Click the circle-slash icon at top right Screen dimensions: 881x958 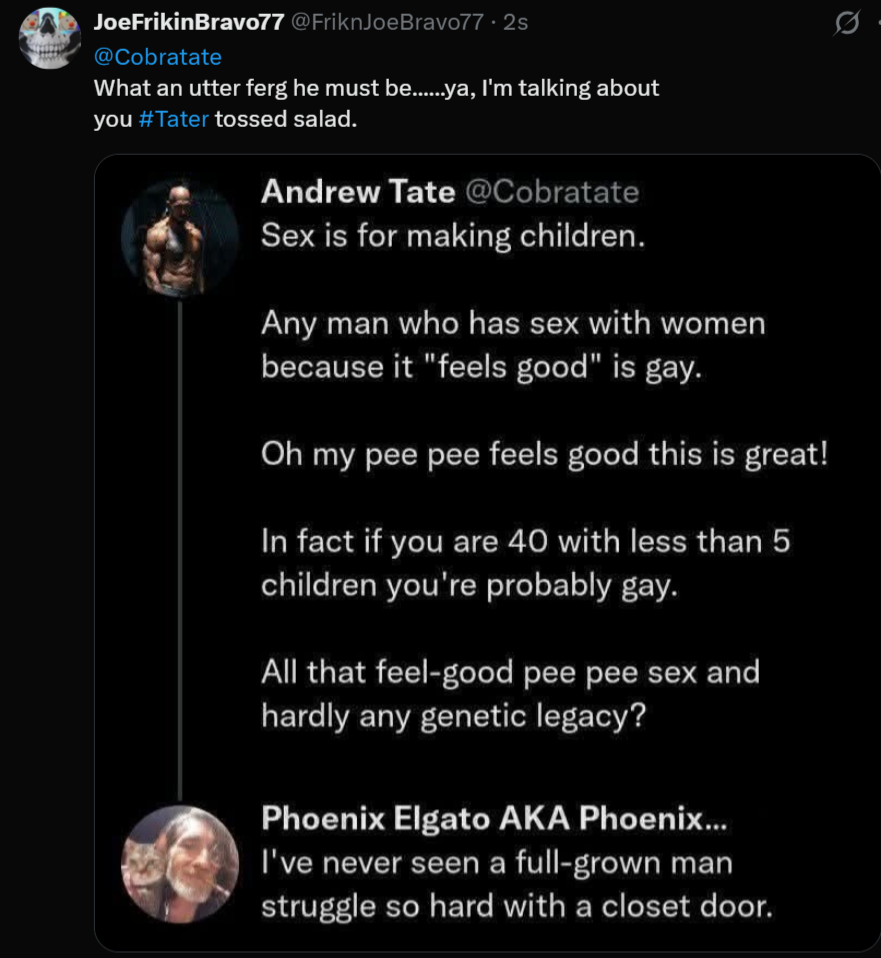846,26
